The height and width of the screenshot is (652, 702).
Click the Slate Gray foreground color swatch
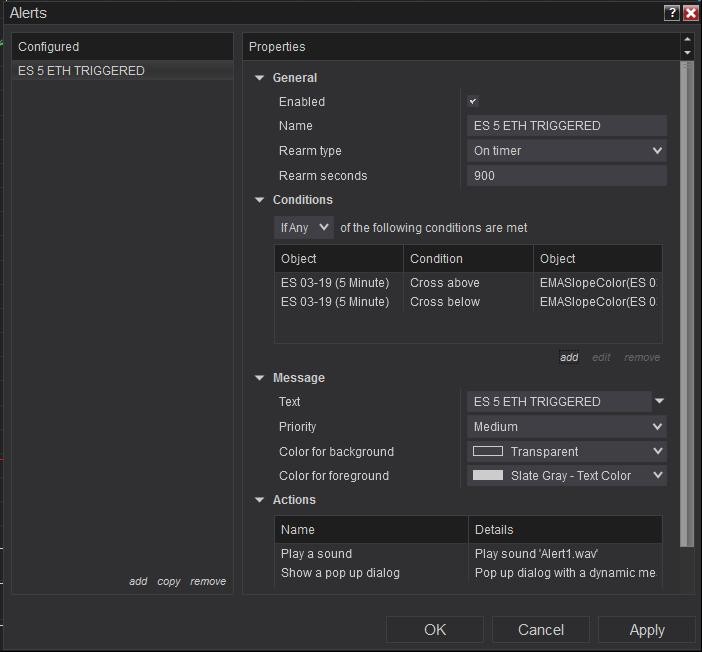click(488, 475)
